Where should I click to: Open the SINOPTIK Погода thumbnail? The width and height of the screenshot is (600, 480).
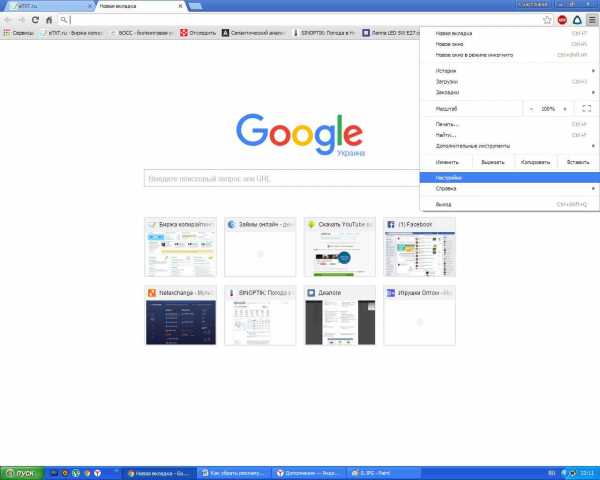[x=260, y=315]
